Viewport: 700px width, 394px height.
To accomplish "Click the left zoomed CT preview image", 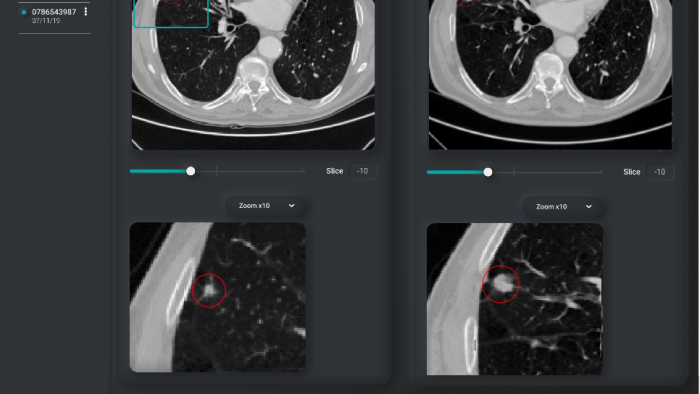I will (218, 297).
